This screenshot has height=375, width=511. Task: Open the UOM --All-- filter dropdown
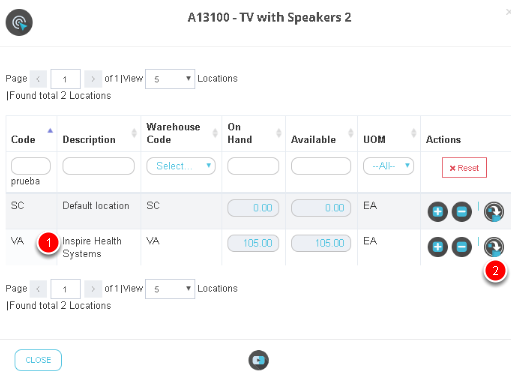click(x=388, y=166)
